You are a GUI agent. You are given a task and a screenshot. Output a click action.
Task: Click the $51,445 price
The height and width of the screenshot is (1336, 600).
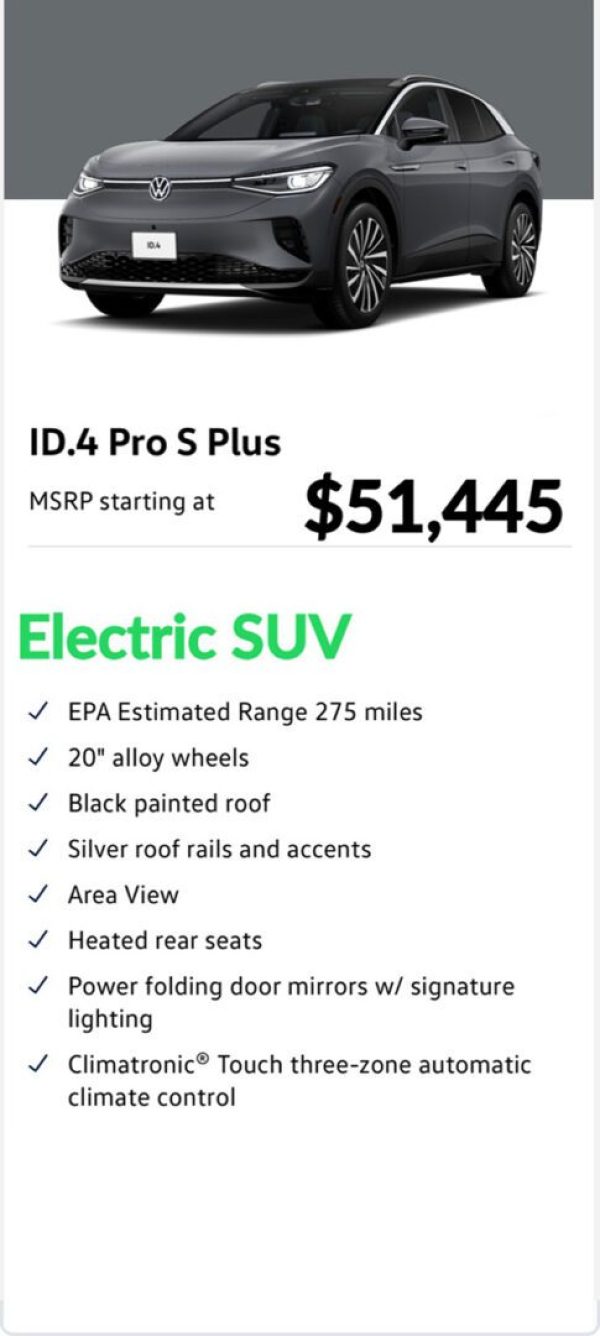[434, 505]
